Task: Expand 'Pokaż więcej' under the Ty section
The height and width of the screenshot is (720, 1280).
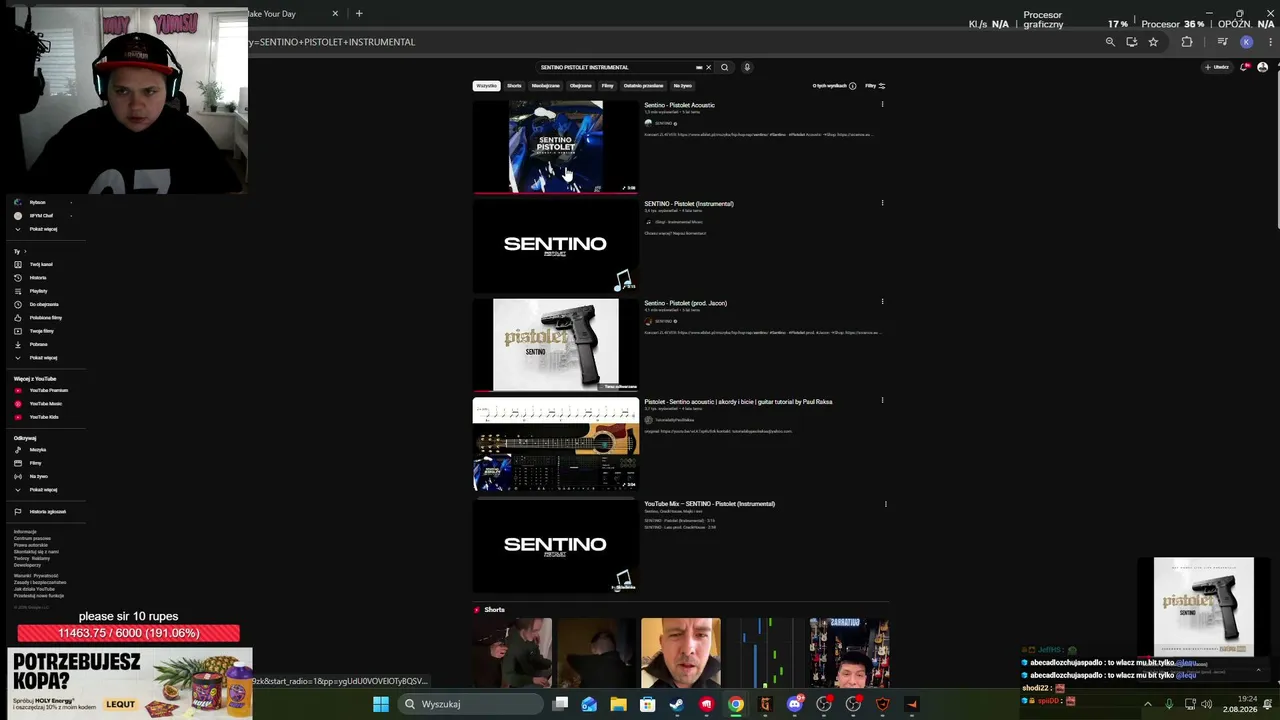Action: point(43,357)
